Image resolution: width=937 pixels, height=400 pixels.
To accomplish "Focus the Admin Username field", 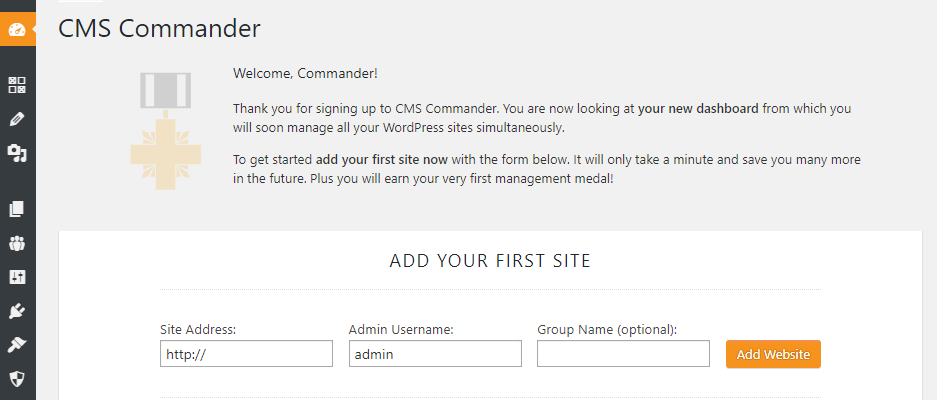I will [x=435, y=353].
